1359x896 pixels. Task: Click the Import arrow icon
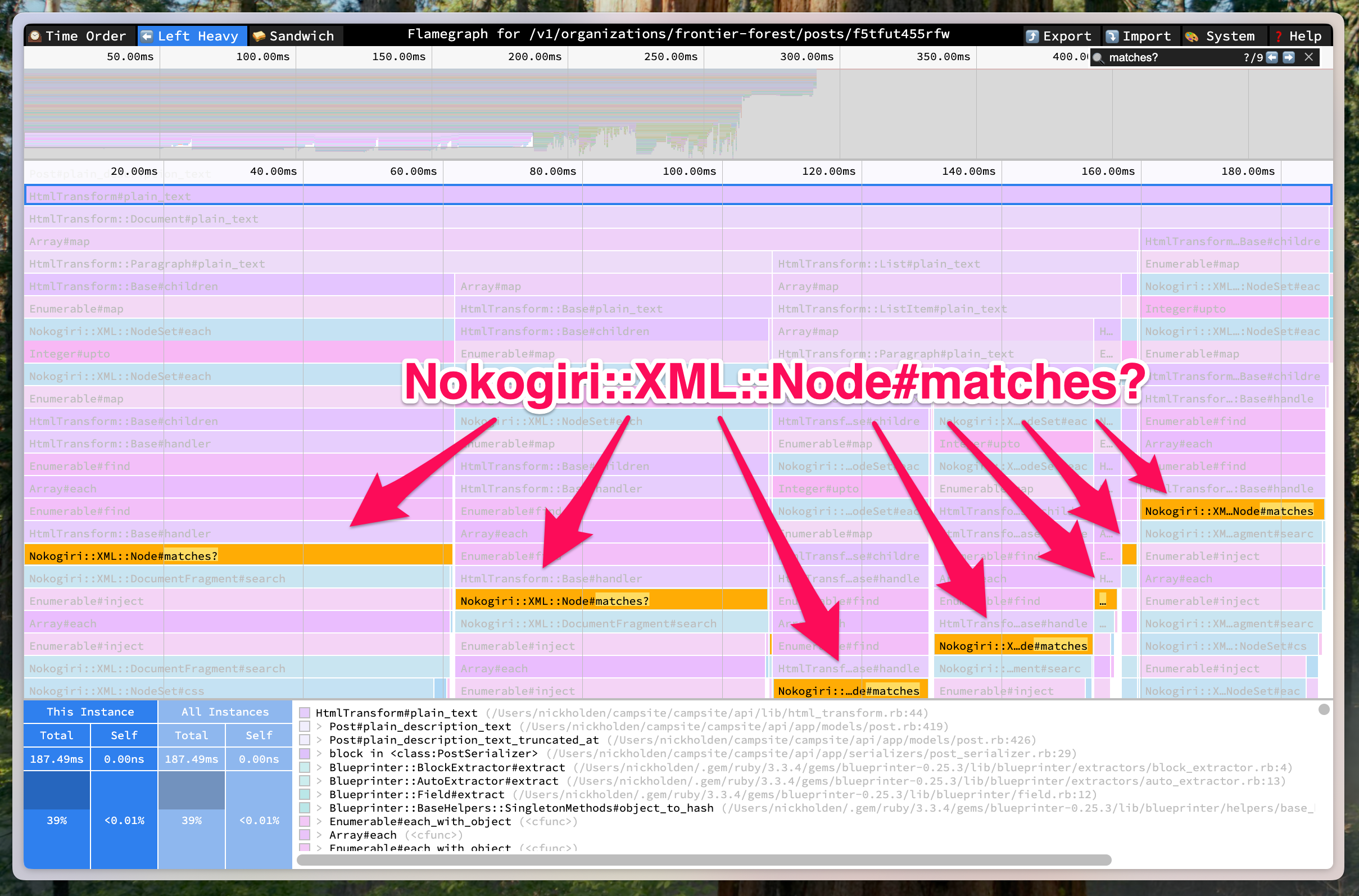coord(1112,37)
